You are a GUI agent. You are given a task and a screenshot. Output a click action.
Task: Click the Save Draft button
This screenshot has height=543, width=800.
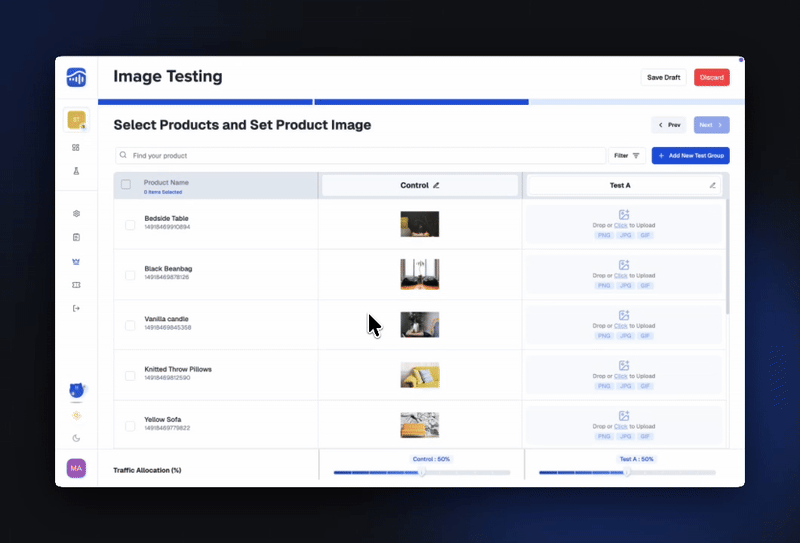pyautogui.click(x=663, y=78)
